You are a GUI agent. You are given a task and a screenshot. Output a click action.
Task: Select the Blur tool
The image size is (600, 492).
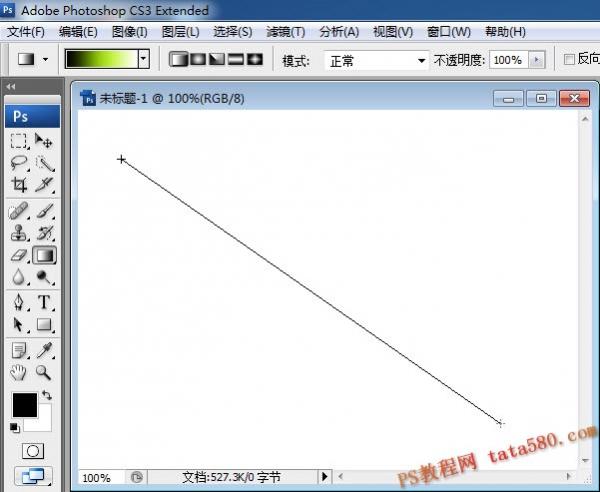18,277
